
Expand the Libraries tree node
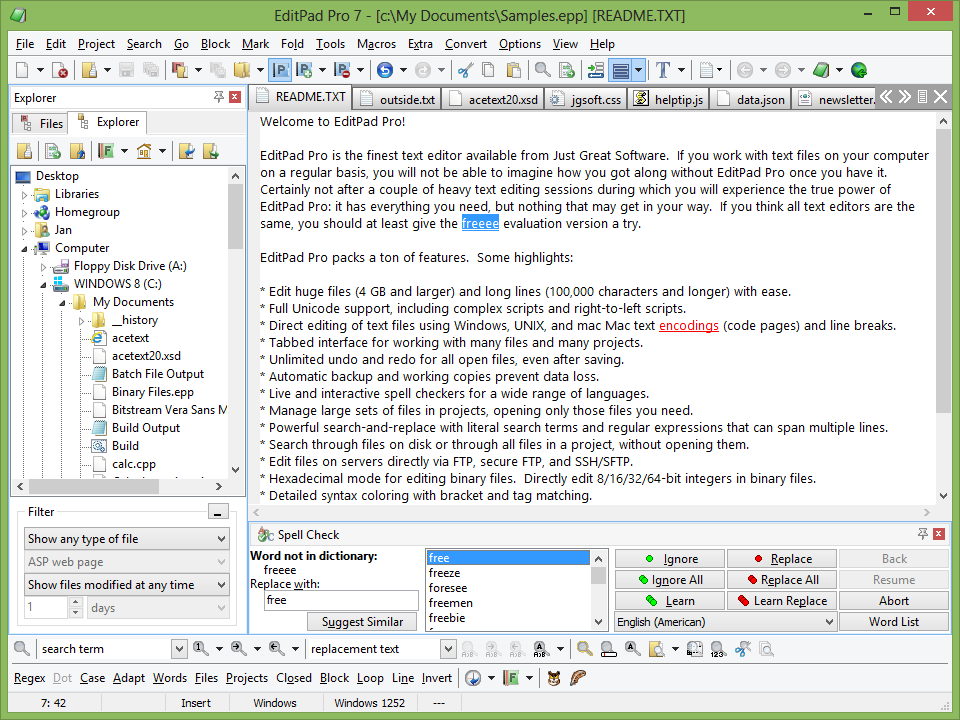24,195
